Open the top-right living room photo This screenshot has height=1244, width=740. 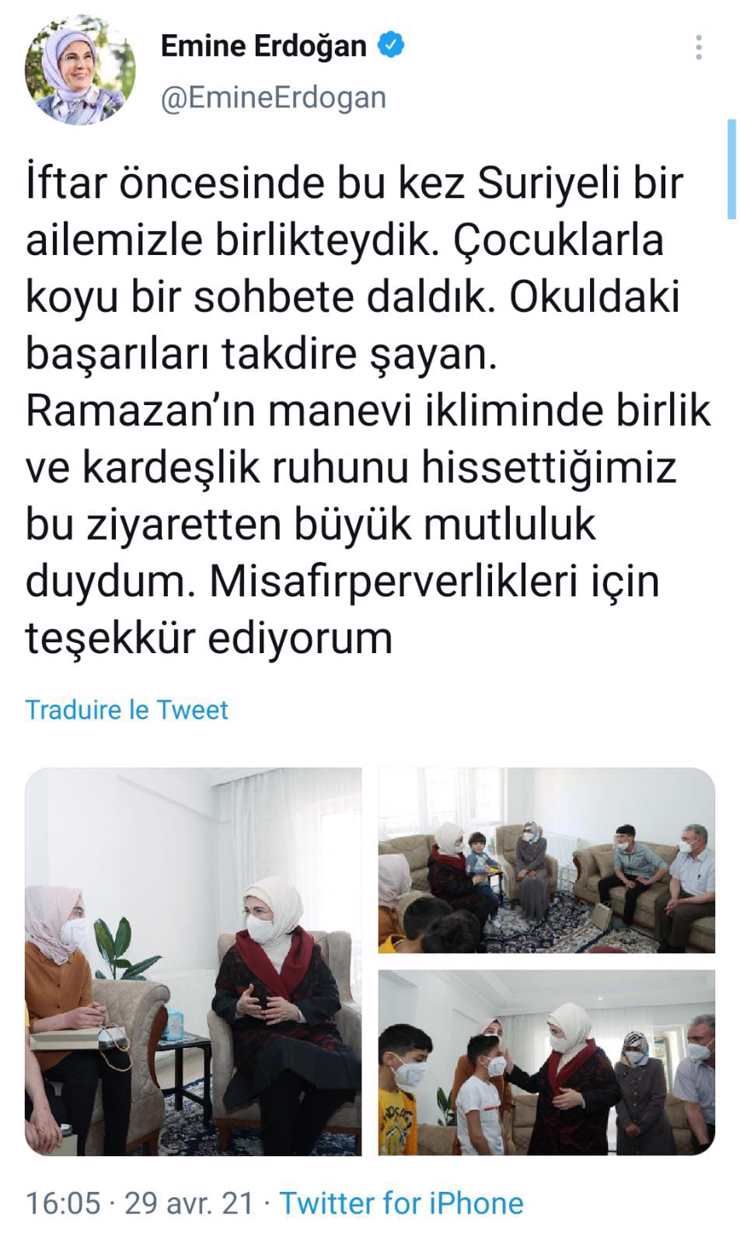tap(547, 860)
